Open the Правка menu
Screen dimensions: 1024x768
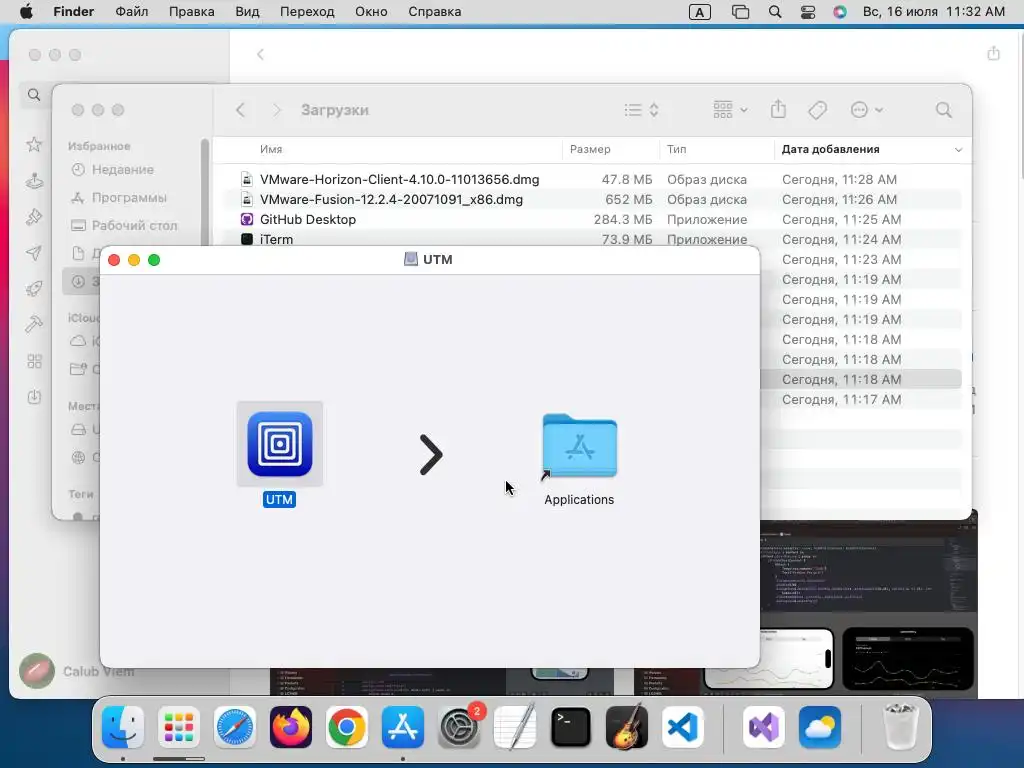191,12
